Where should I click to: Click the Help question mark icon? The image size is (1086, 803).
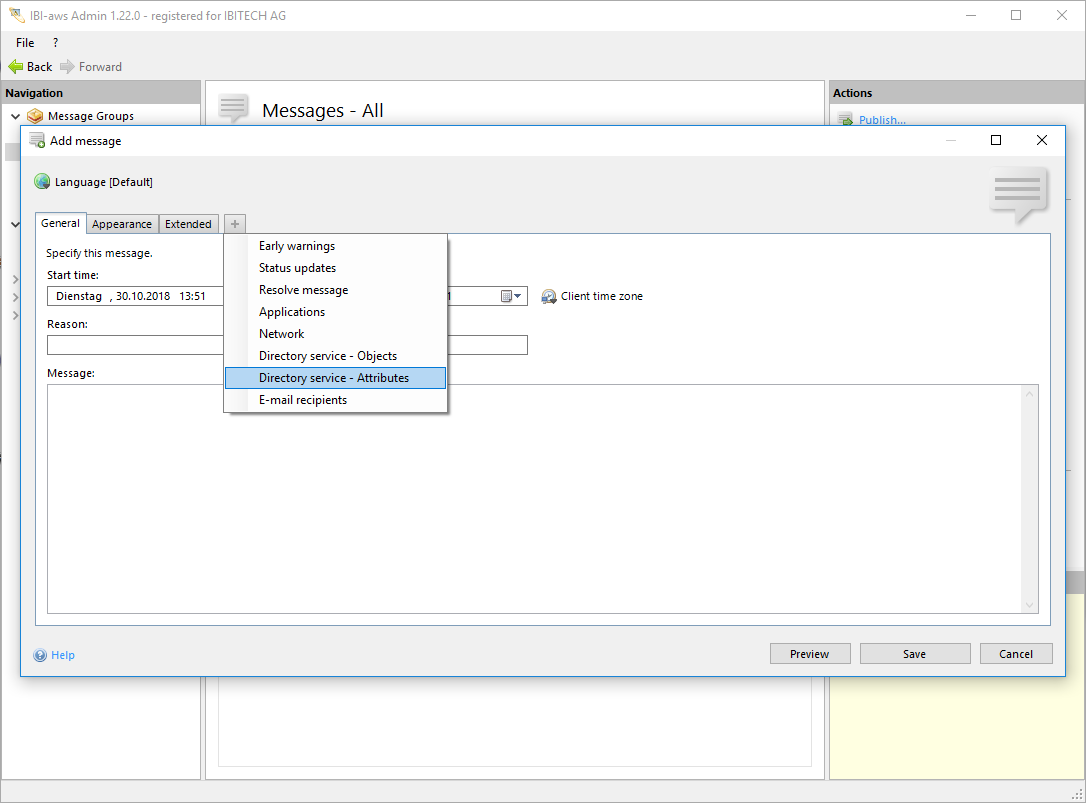click(40, 656)
